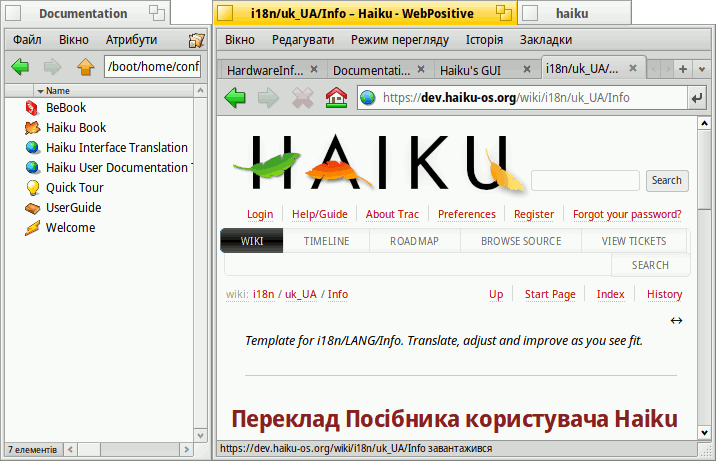Open the Help/Guide link
Image resolution: width=716 pixels, height=461 pixels.
click(320, 214)
